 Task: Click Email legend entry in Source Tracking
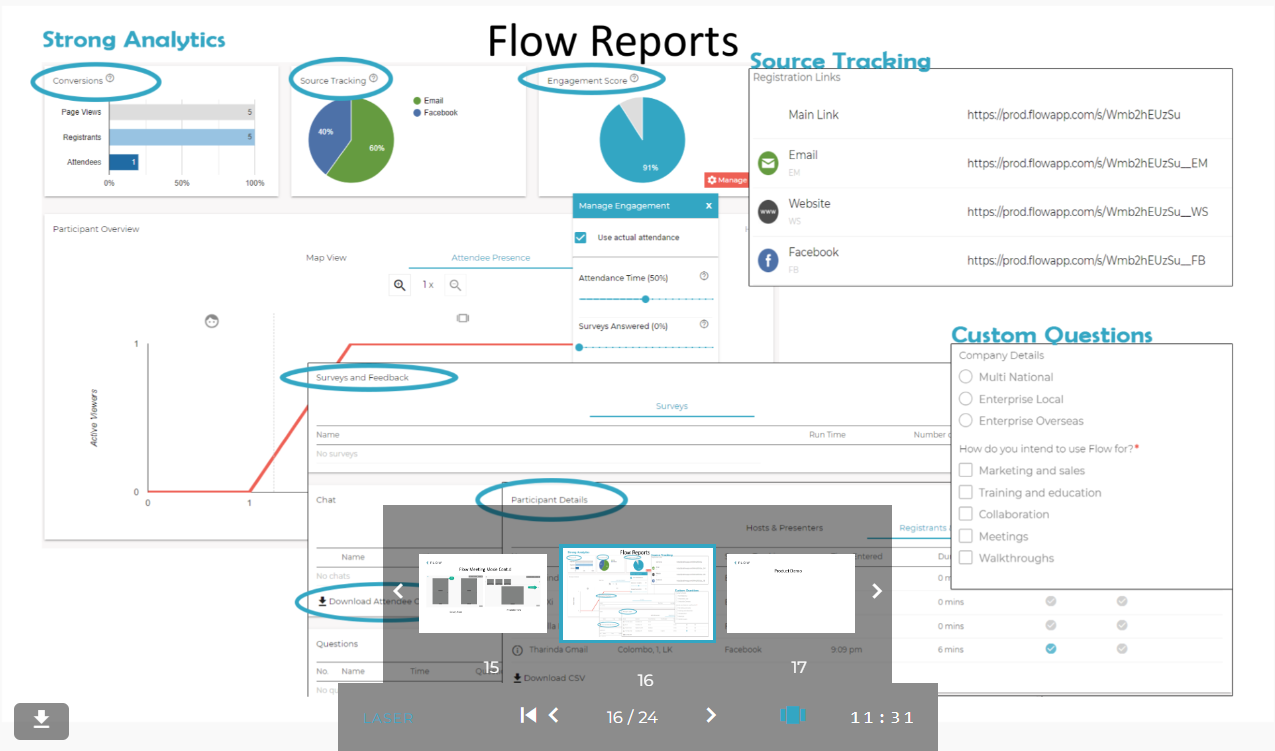click(428, 101)
